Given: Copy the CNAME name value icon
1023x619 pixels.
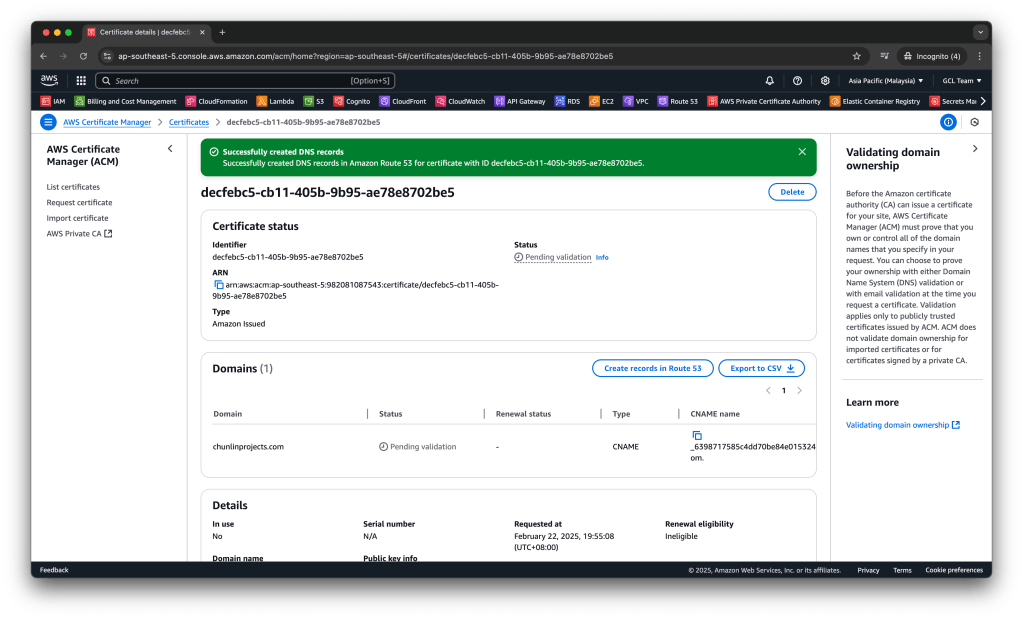Looking at the screenshot, I should (x=697, y=435).
